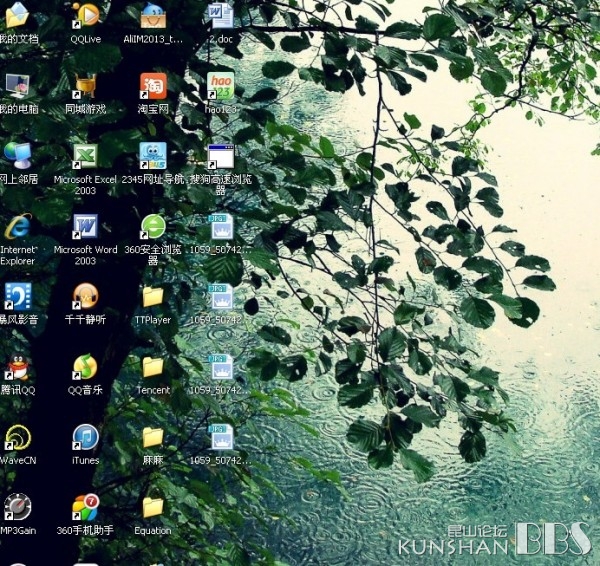Open the 我的电脑 (My Computer) desktop icon
This screenshot has width=600, height=566.
tap(17, 86)
